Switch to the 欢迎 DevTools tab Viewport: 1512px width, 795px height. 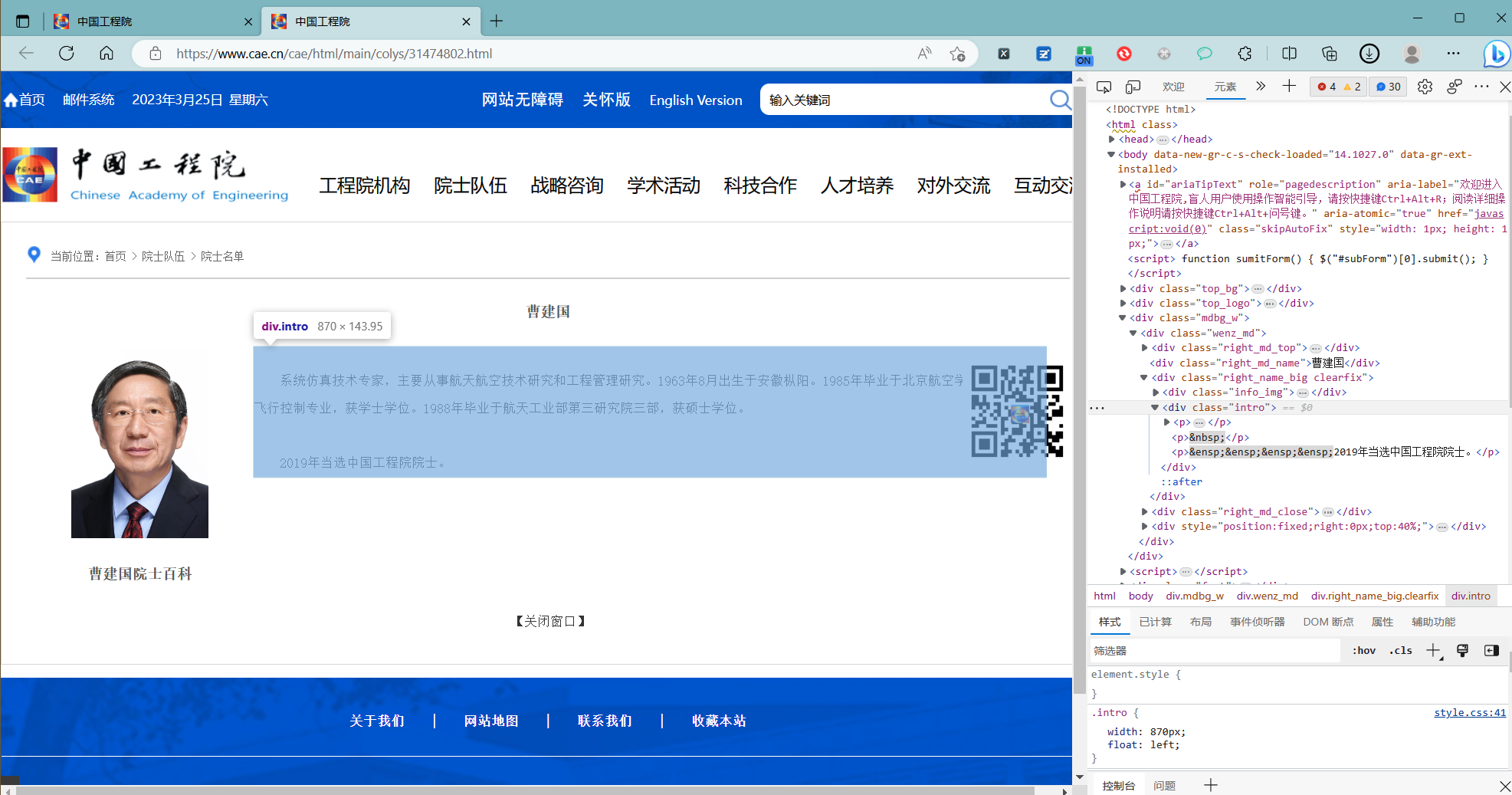[x=1173, y=87]
